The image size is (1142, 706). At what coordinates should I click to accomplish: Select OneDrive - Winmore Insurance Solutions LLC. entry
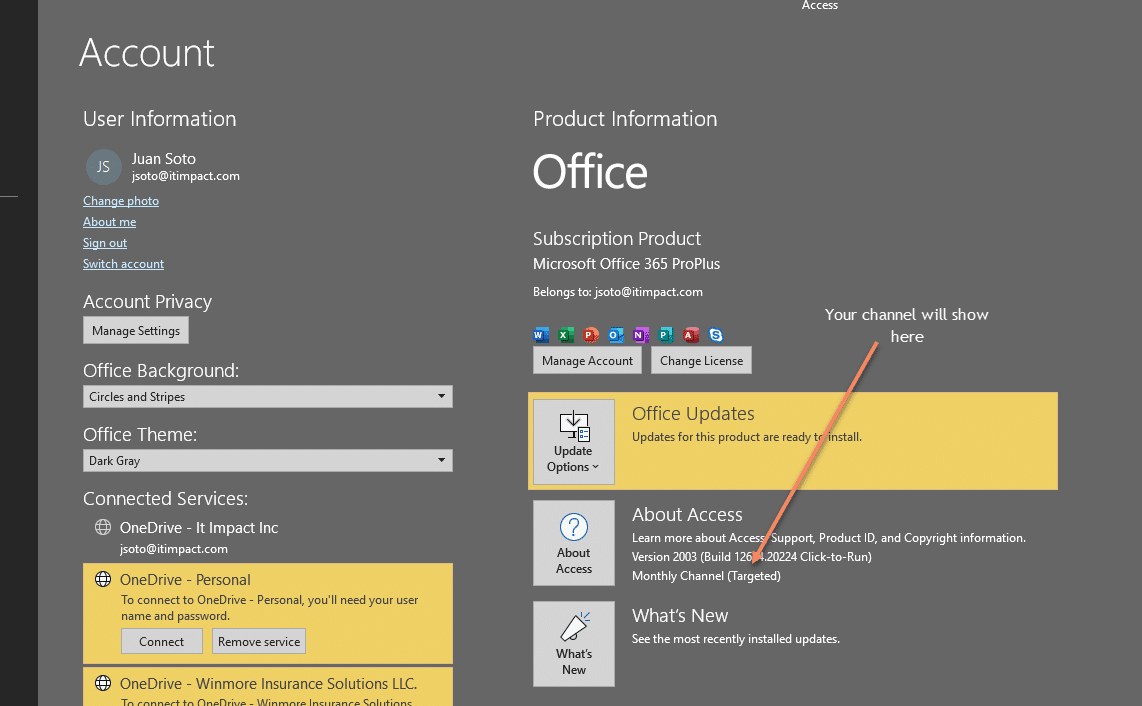(268, 683)
